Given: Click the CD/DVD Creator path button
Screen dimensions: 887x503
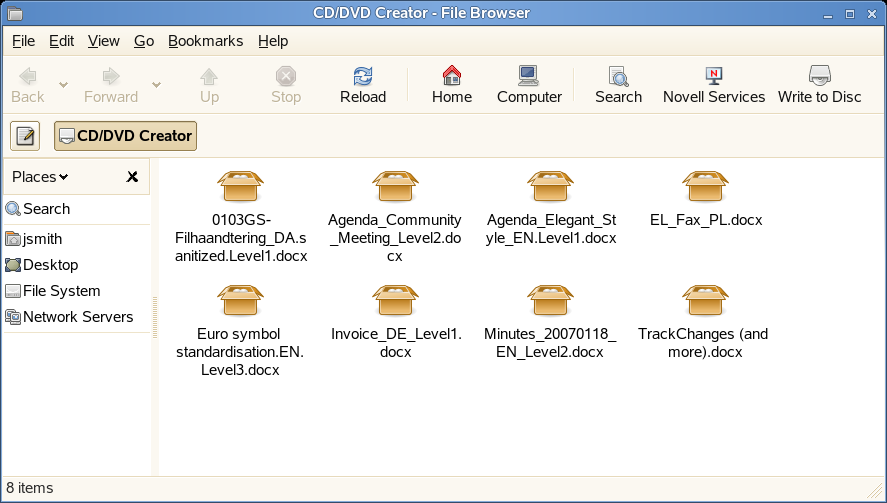Looking at the screenshot, I should pos(126,136).
